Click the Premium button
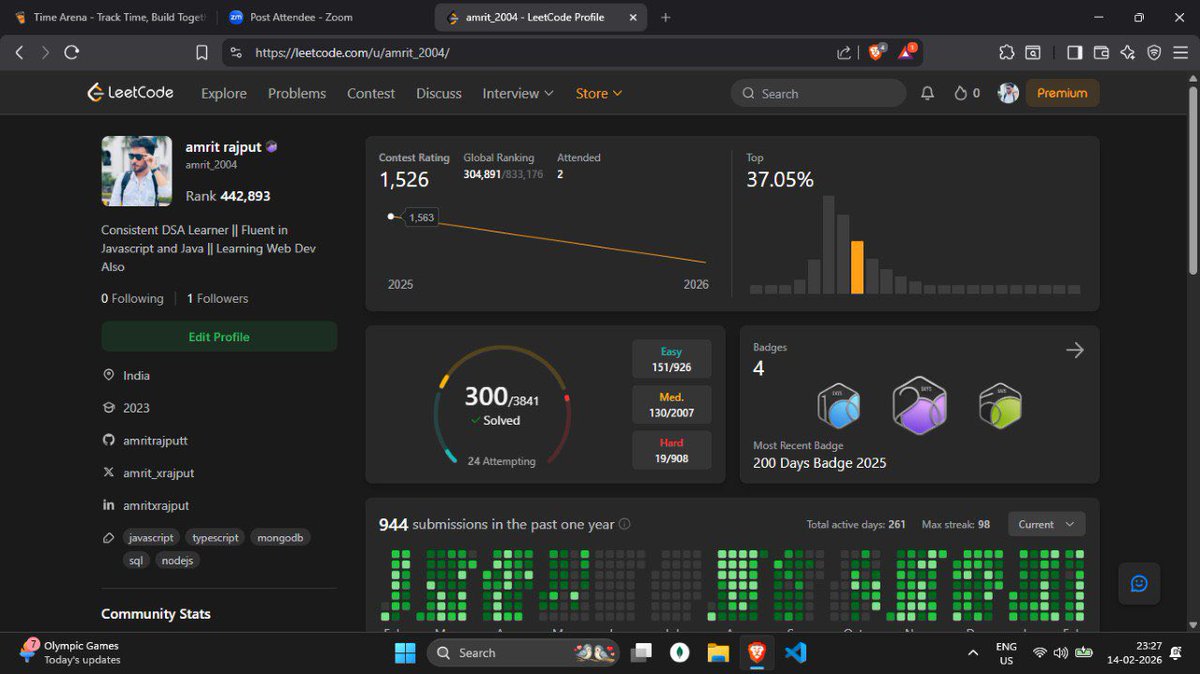Screen dimensions: 1200x674 click(1062, 93)
